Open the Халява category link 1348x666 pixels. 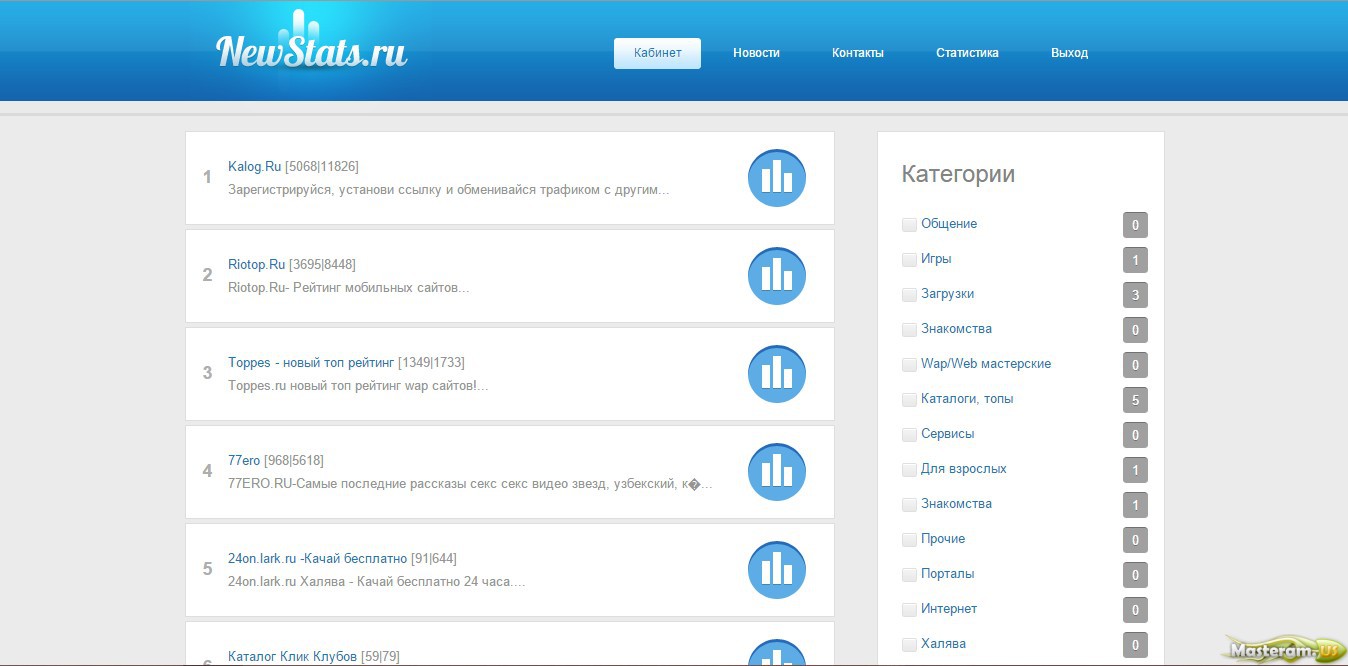(x=944, y=644)
